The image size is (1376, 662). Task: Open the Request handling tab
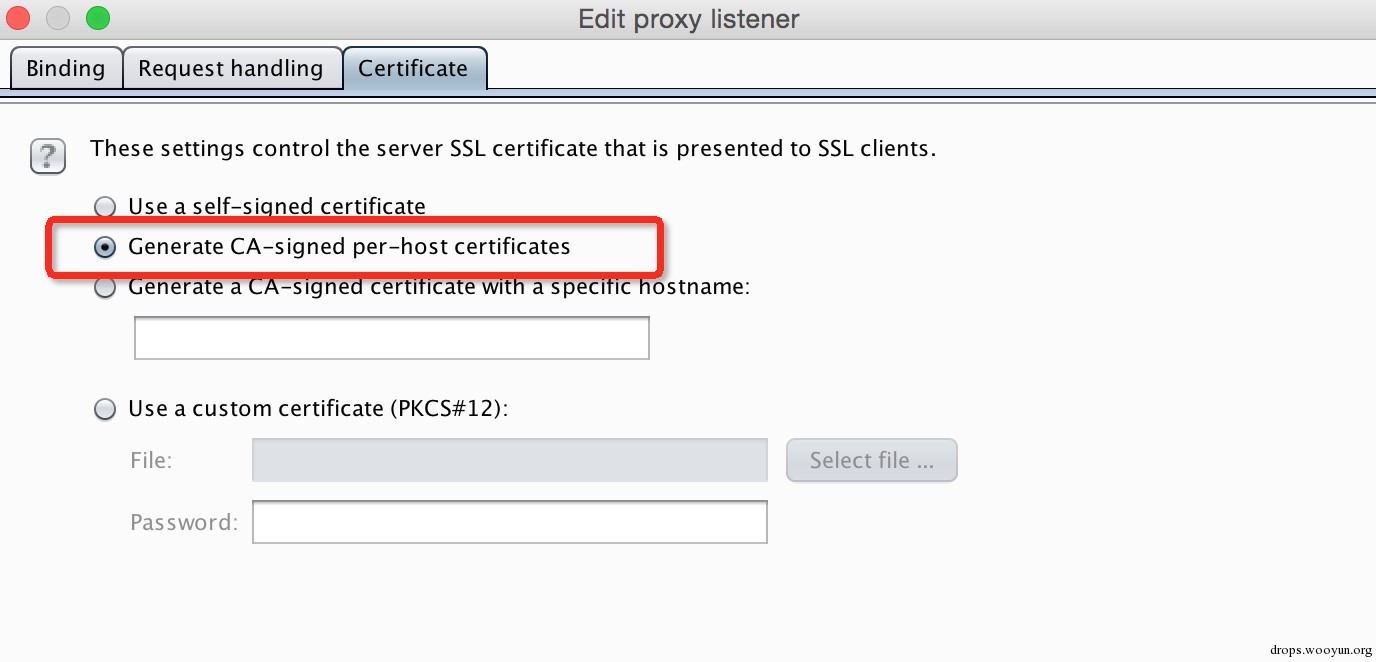tap(231, 69)
